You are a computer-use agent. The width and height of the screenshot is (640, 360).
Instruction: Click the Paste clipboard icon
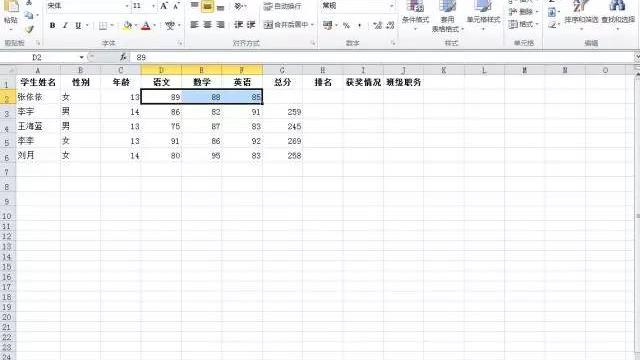11,6
